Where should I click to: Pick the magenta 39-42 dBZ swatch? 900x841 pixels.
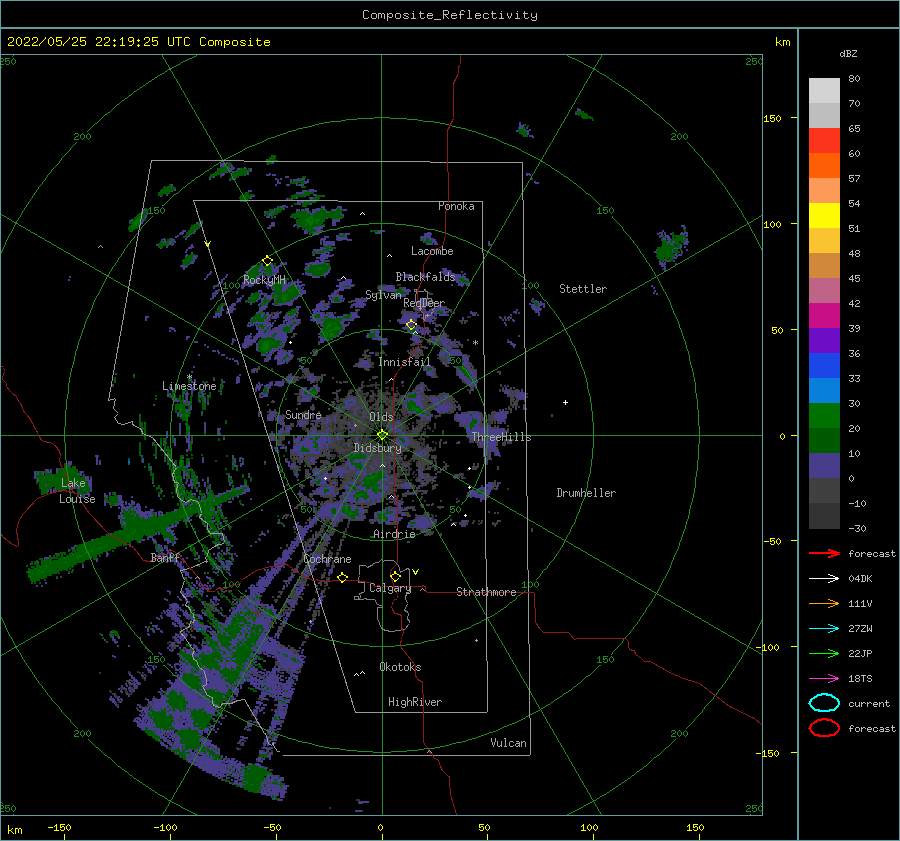[x=824, y=316]
